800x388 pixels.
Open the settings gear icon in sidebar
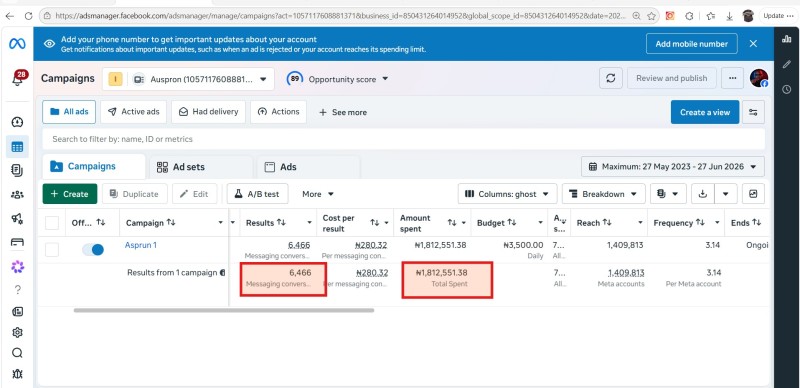17,332
